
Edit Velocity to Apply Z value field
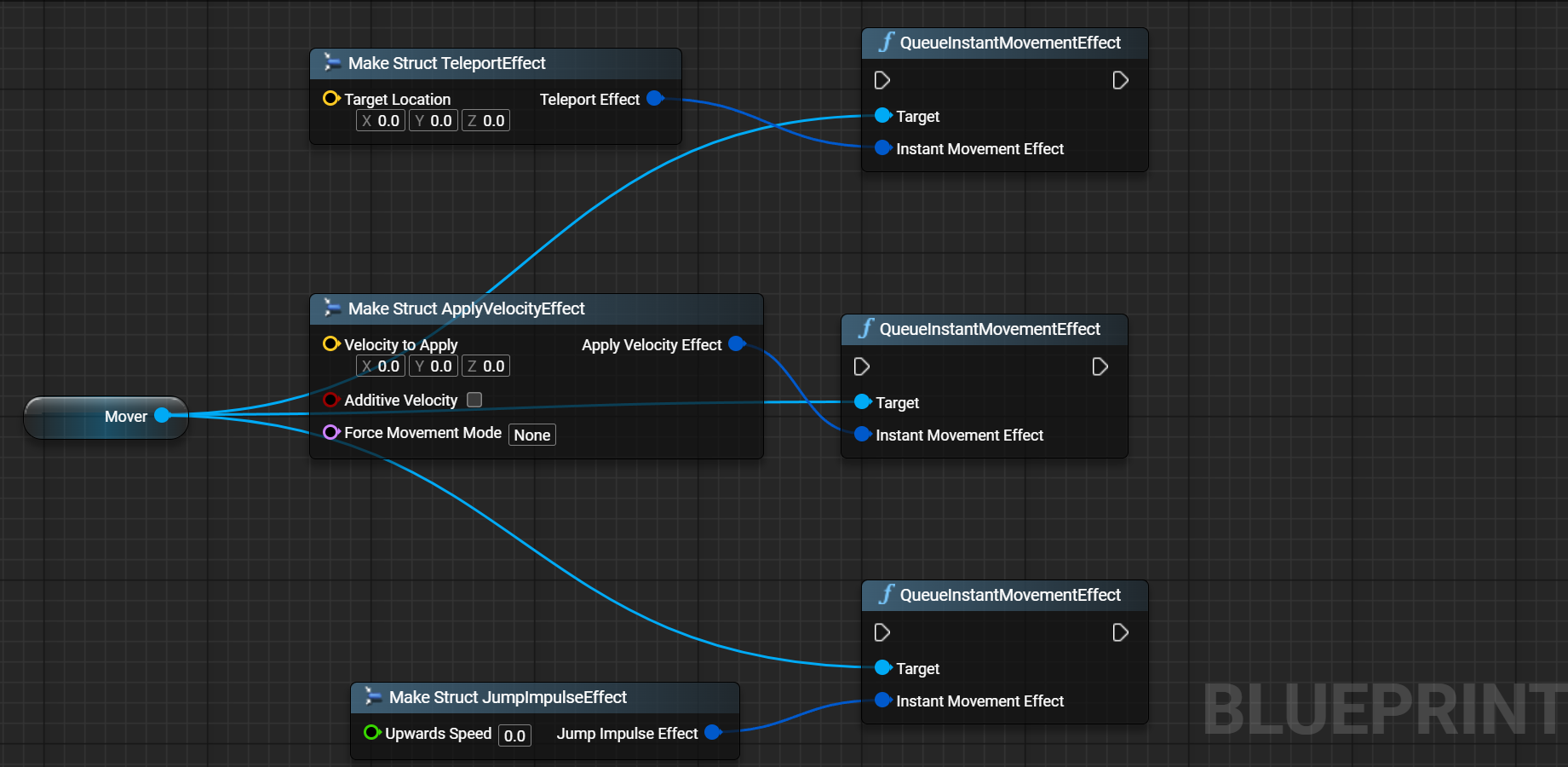pyautogui.click(x=486, y=366)
